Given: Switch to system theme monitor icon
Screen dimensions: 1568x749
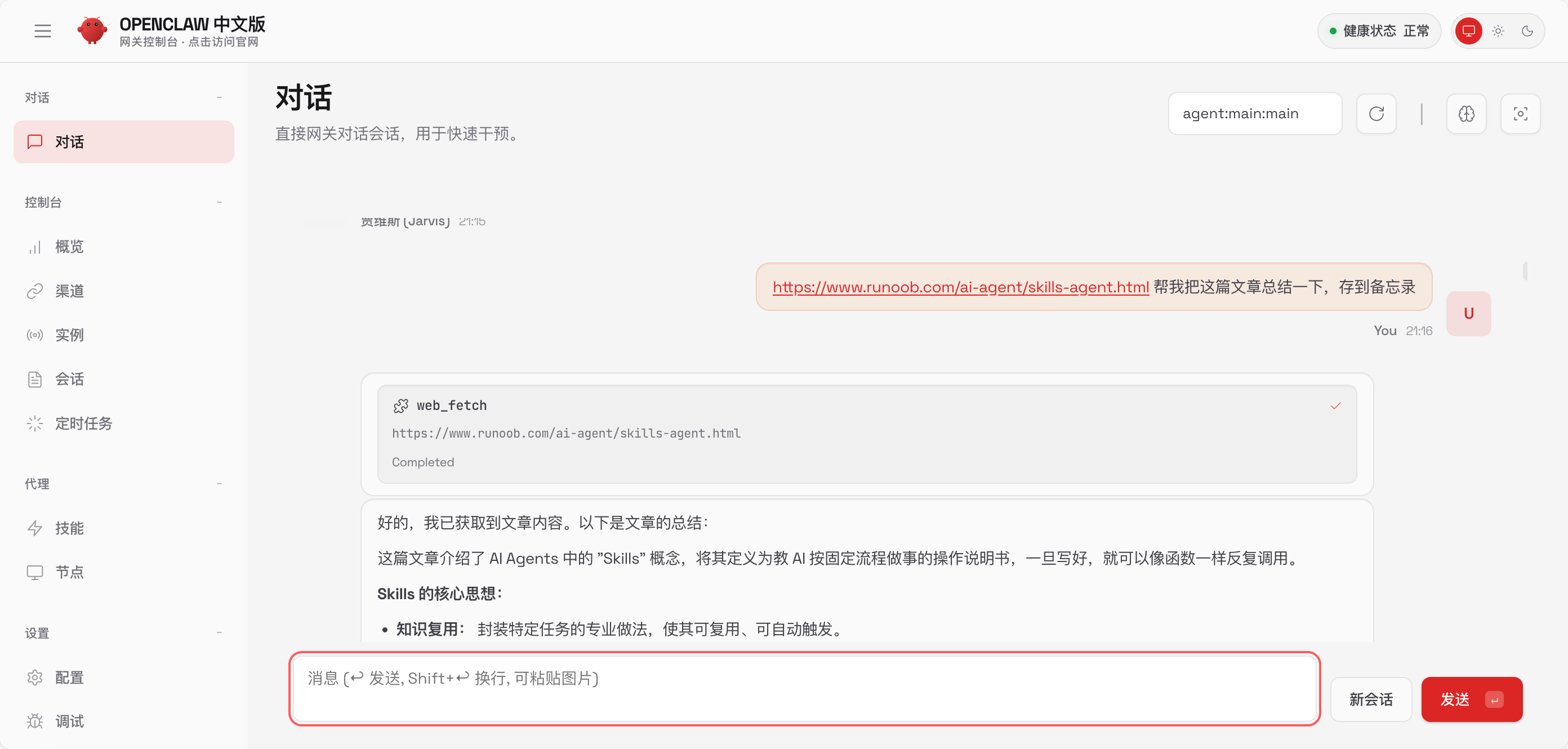Looking at the screenshot, I should [1468, 31].
